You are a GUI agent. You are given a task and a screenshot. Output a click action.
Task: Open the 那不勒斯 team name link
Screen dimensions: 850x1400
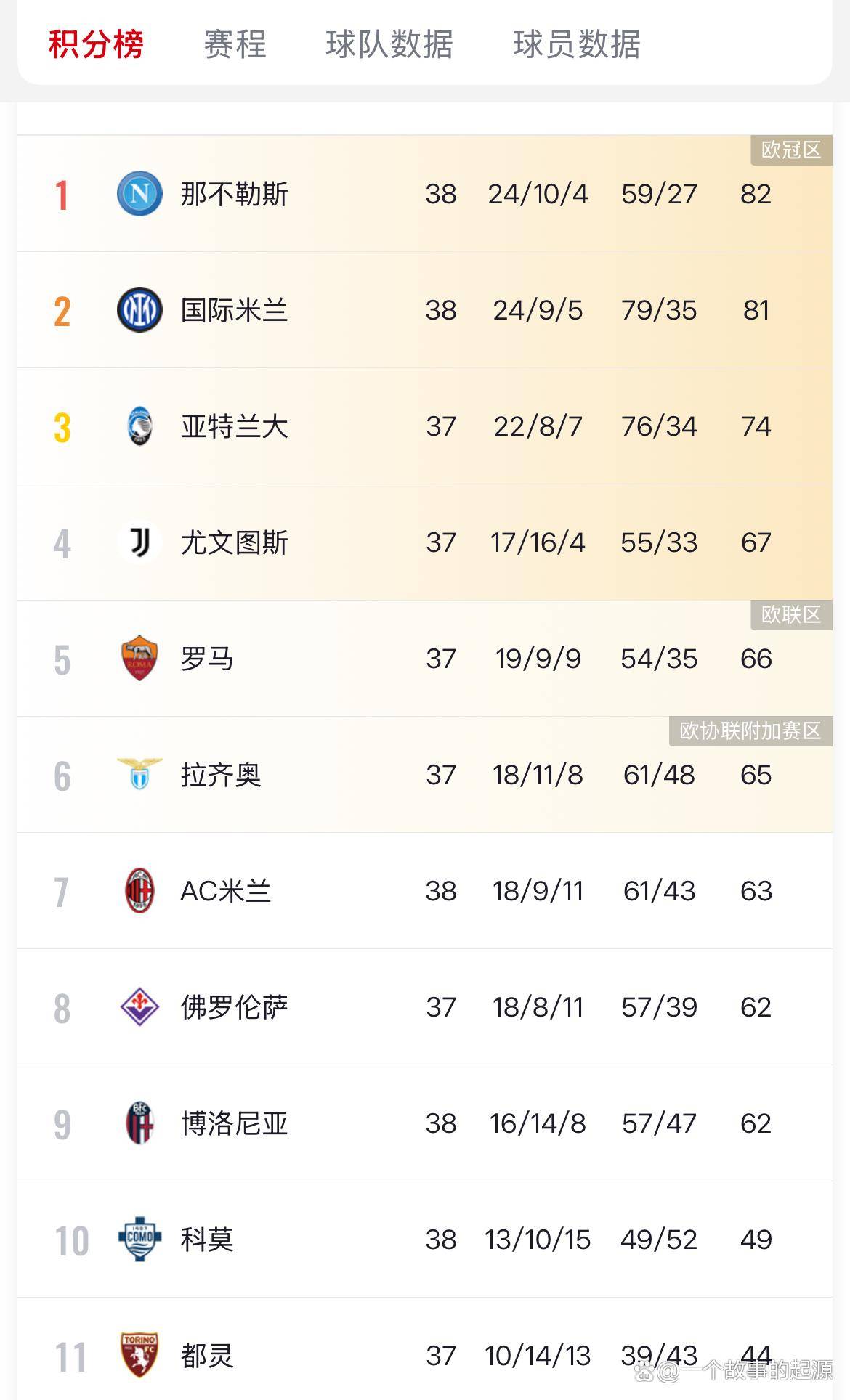[x=234, y=194]
